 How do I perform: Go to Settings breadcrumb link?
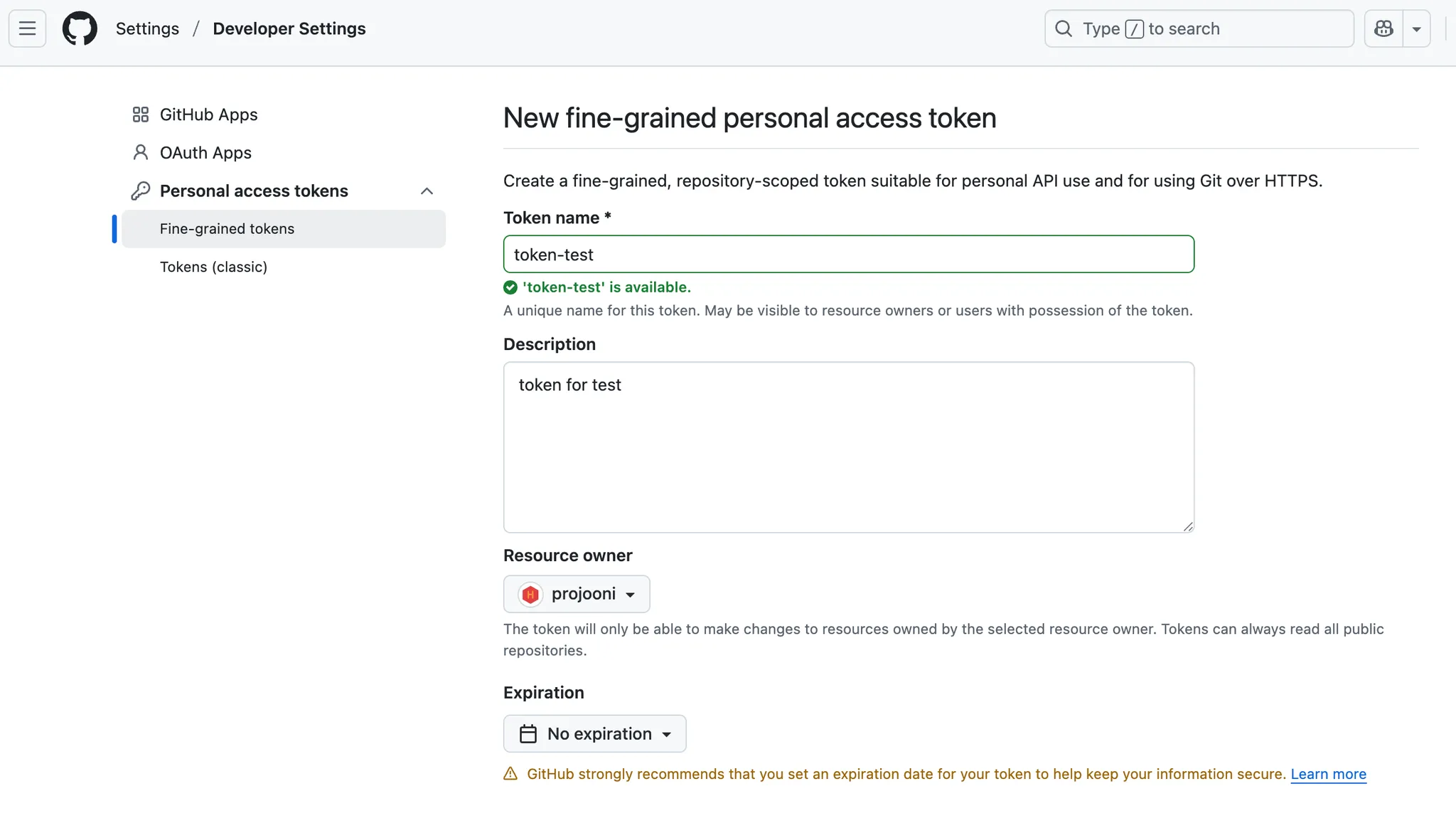point(147,28)
